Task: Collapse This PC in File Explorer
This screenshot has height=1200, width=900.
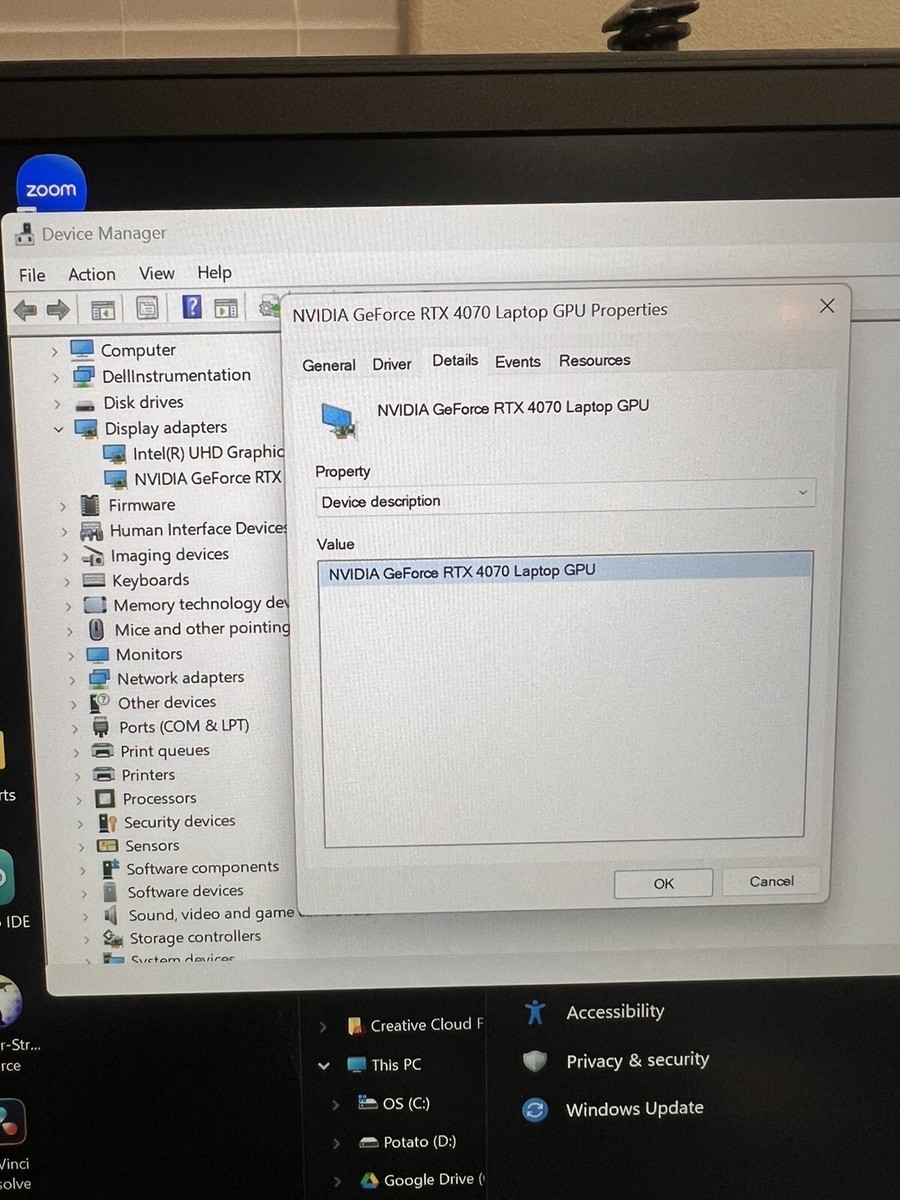Action: click(x=324, y=1066)
